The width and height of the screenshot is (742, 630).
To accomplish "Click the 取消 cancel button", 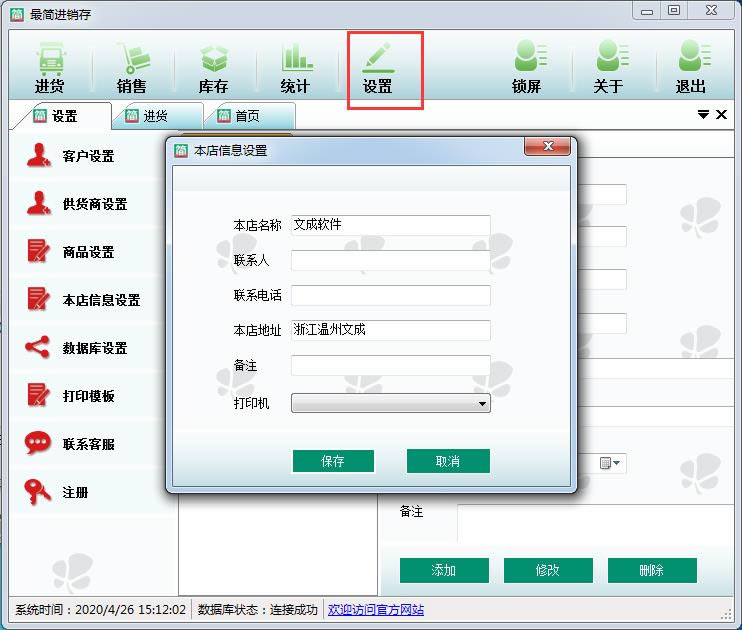I will [x=448, y=461].
